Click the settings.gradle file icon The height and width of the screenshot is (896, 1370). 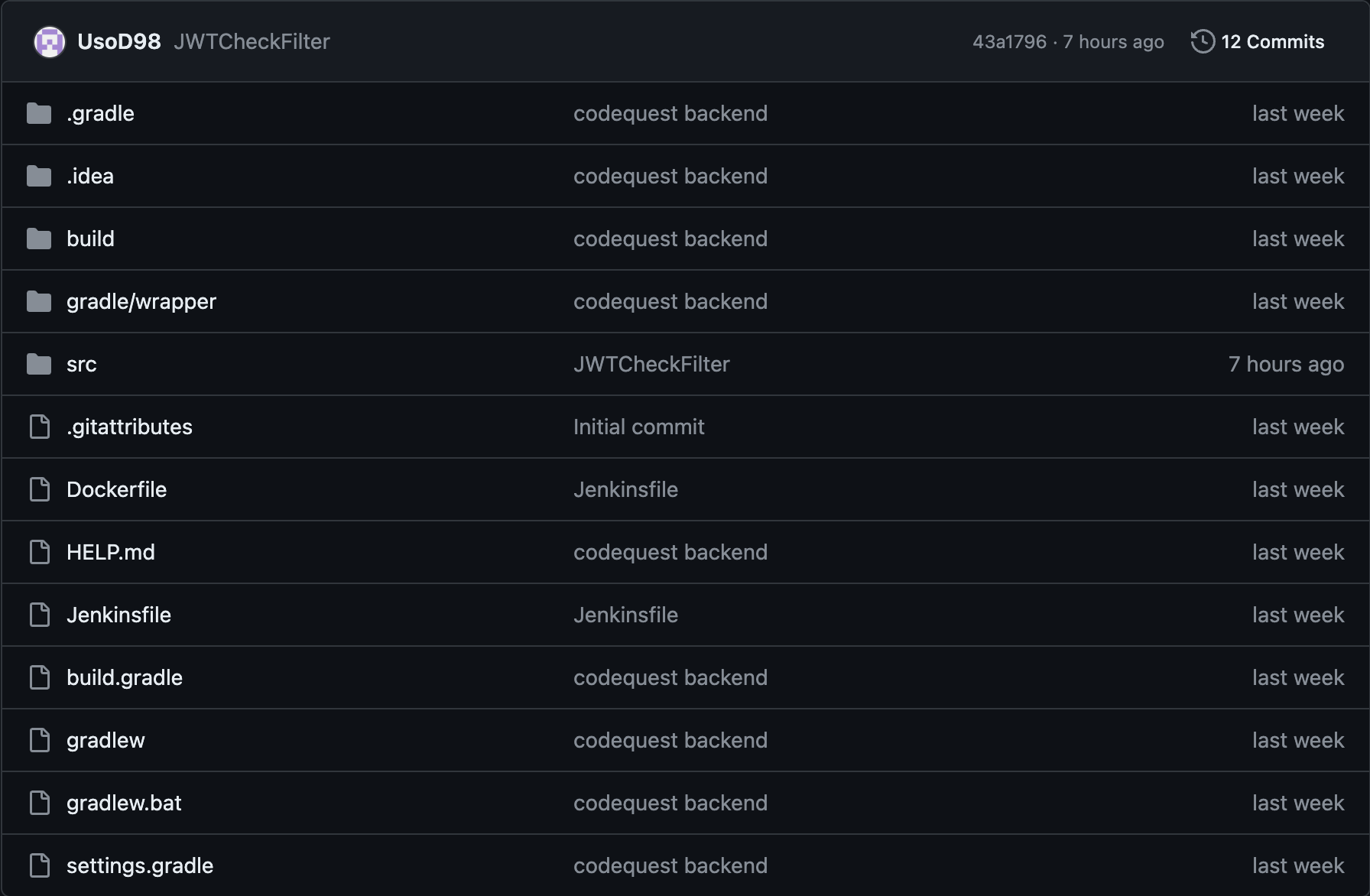pos(40,865)
